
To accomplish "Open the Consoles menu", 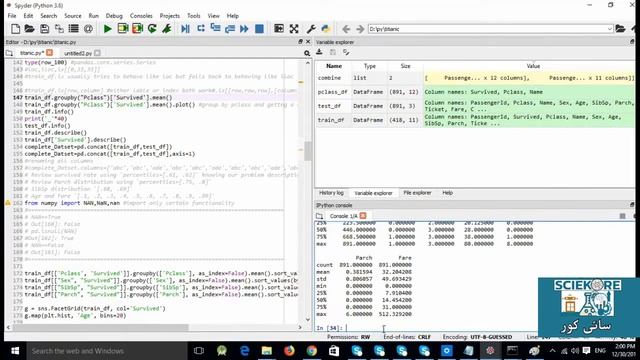I will tap(141, 16).
